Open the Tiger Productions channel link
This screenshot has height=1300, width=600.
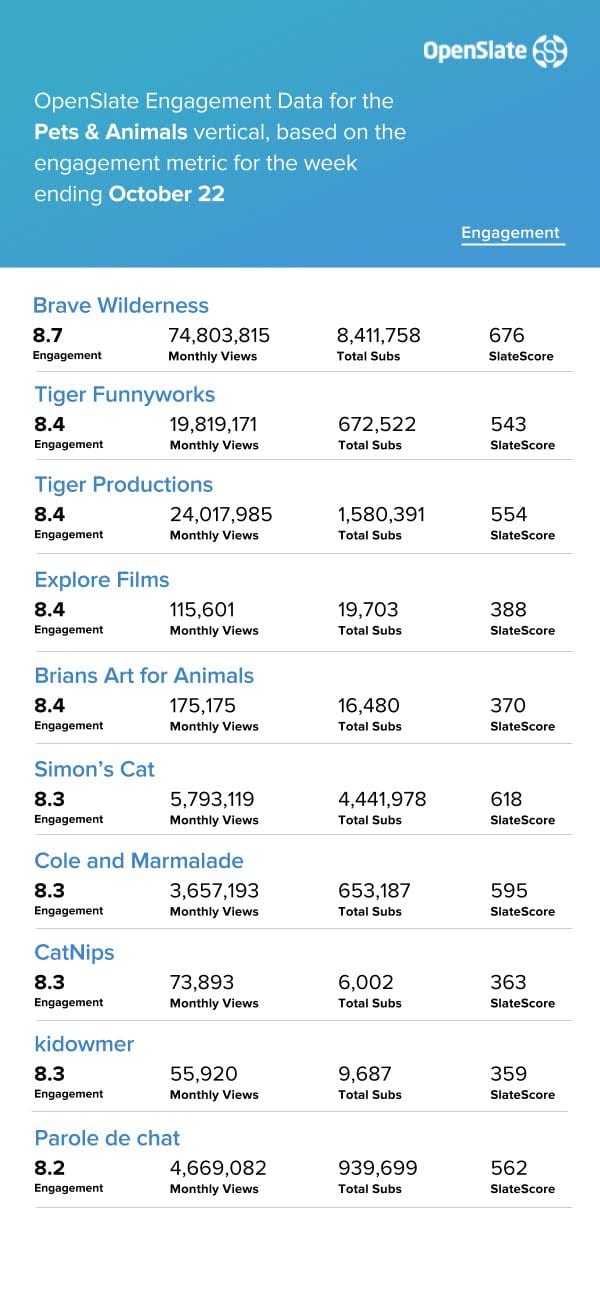[123, 484]
